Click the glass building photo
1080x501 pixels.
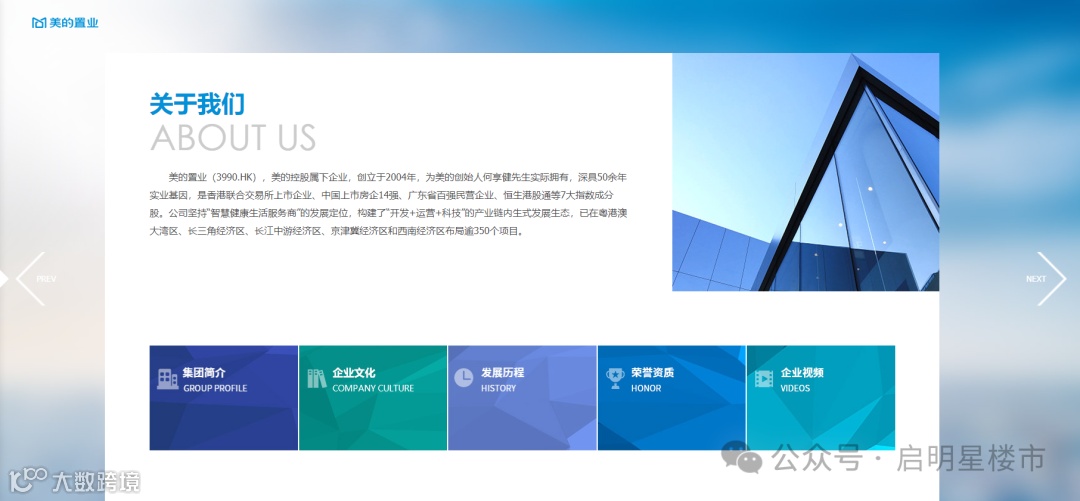(805, 172)
